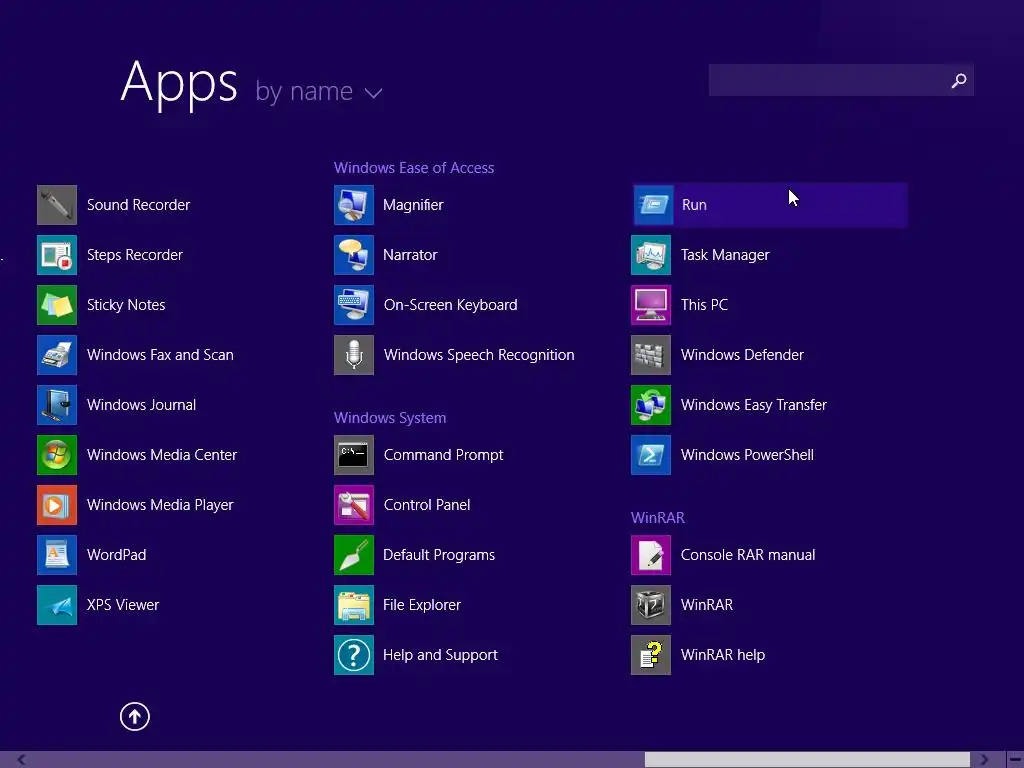The image size is (1024, 768).
Task: Click the WinRAR group header
Action: click(658, 518)
